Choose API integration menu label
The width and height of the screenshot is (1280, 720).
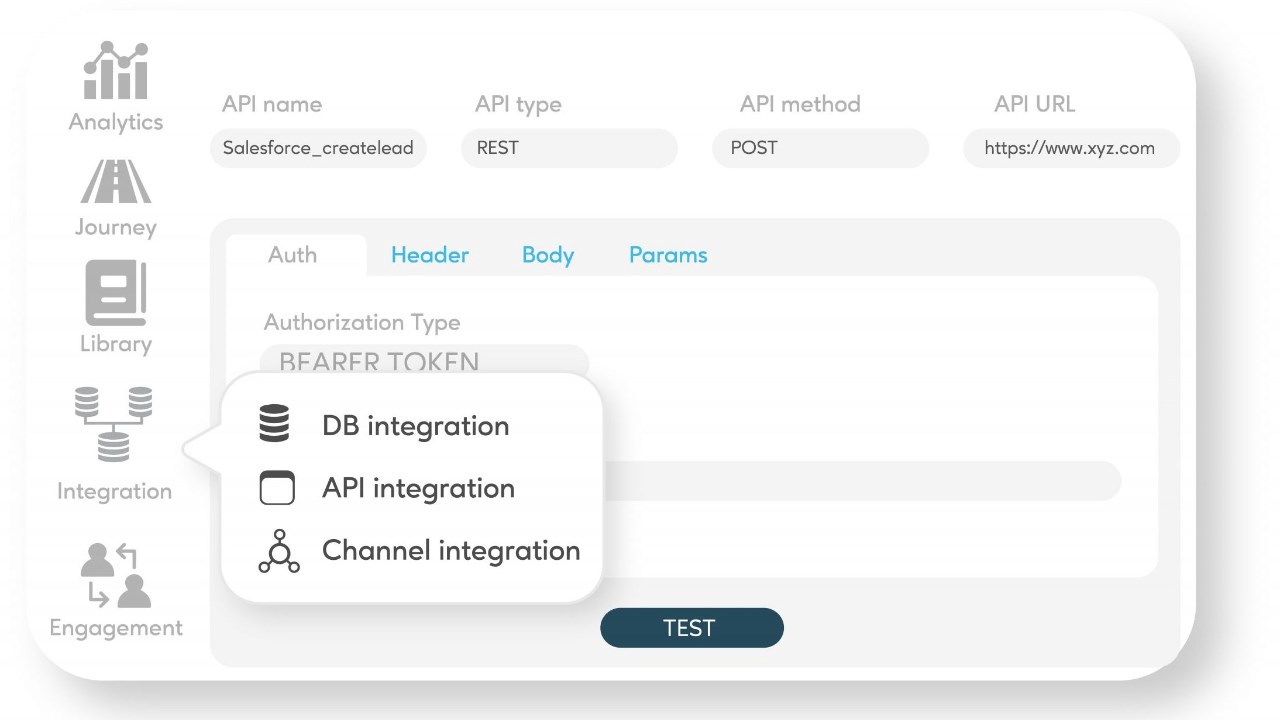pos(418,488)
